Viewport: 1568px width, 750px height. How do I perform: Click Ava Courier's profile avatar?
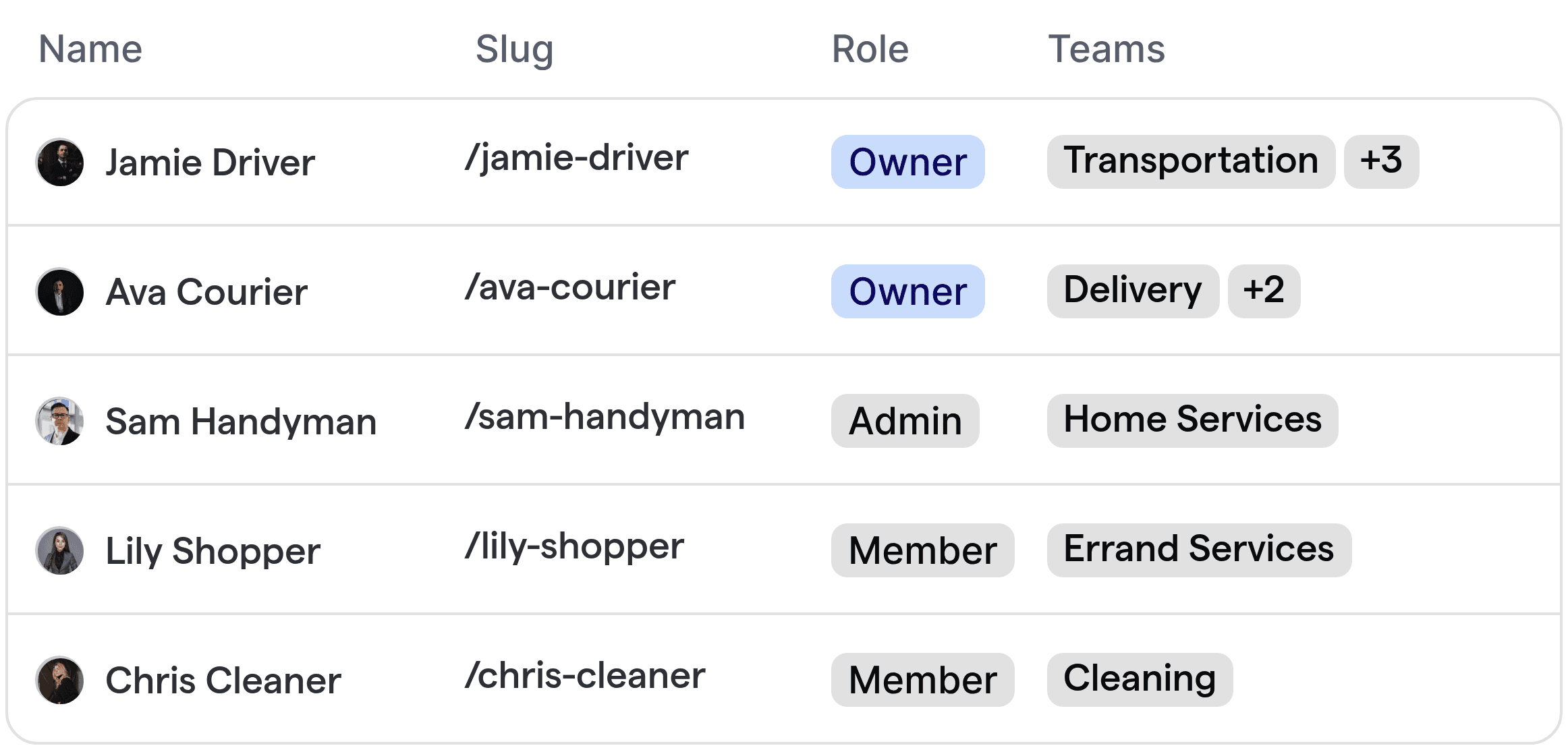pos(59,291)
